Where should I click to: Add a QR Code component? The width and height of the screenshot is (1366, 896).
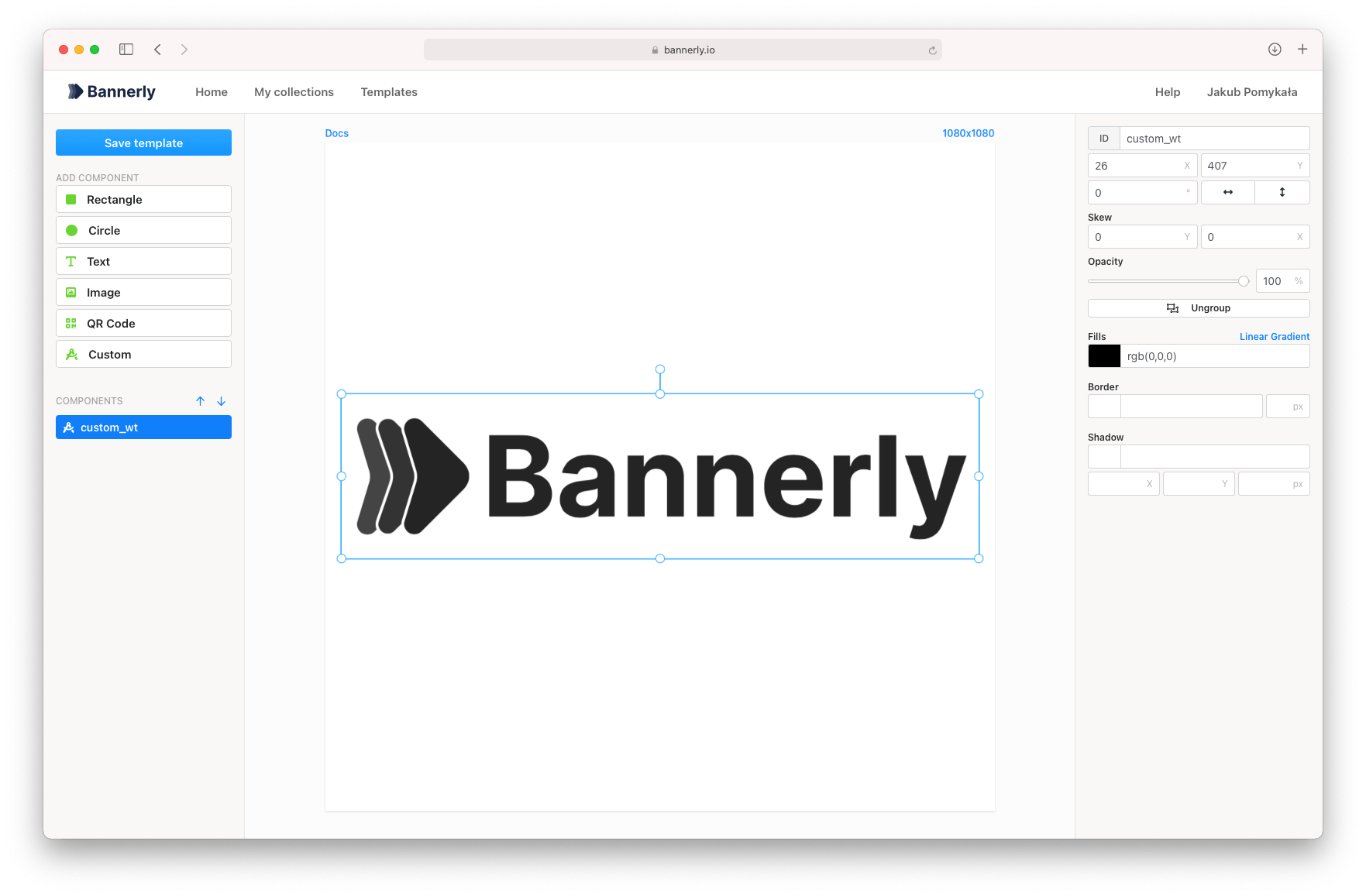143,323
